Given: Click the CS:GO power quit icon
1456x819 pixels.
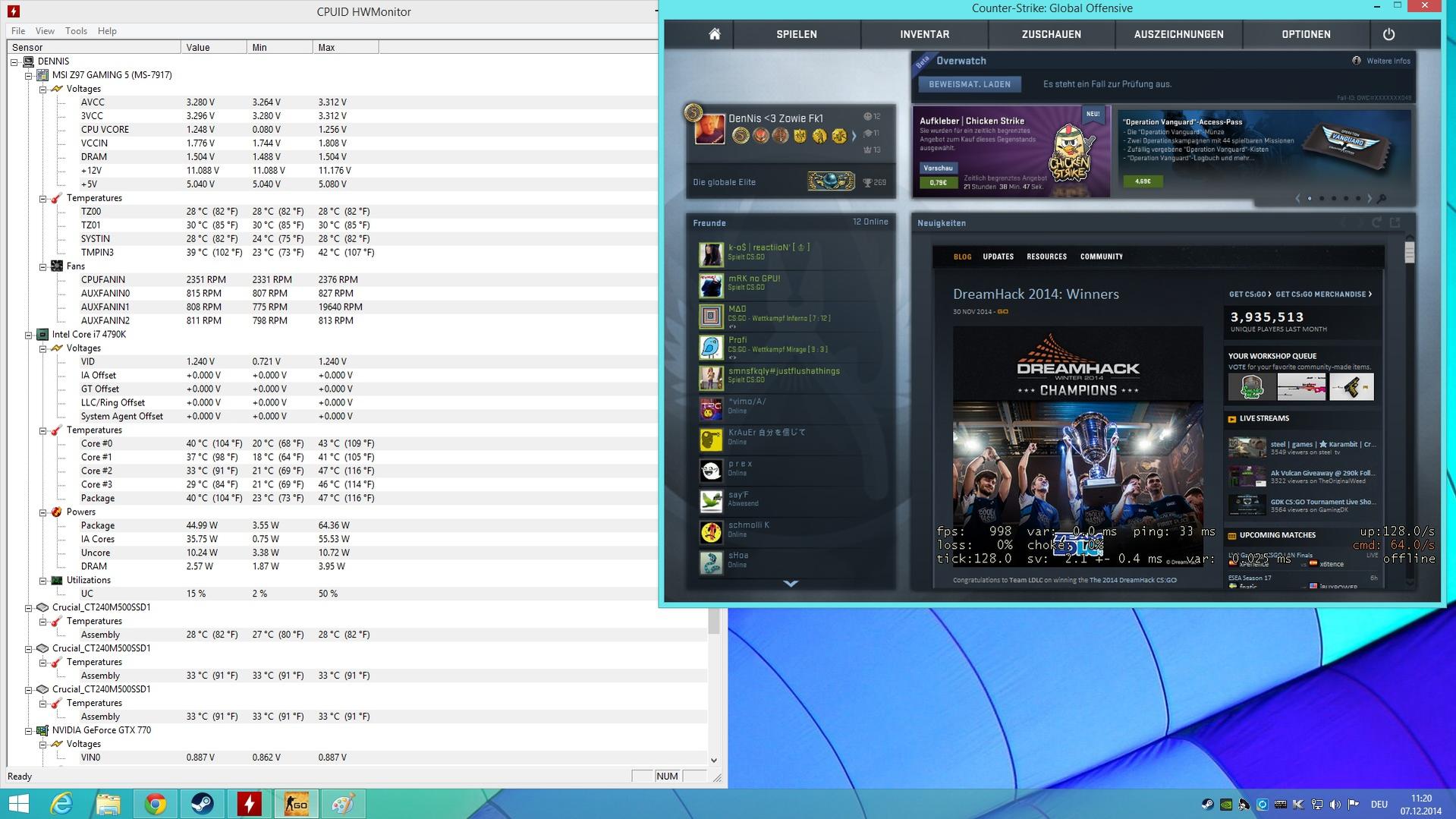Looking at the screenshot, I should pyautogui.click(x=1388, y=34).
